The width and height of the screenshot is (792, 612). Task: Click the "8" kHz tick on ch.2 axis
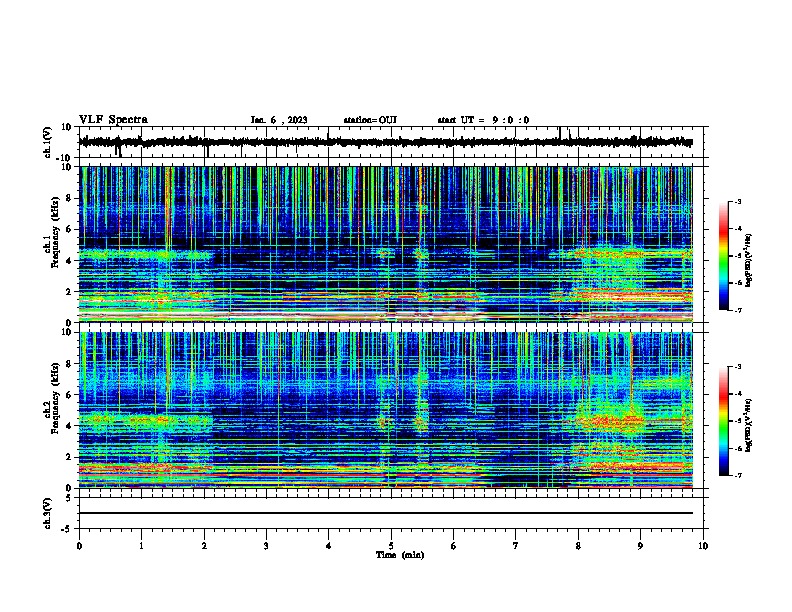tap(69, 364)
